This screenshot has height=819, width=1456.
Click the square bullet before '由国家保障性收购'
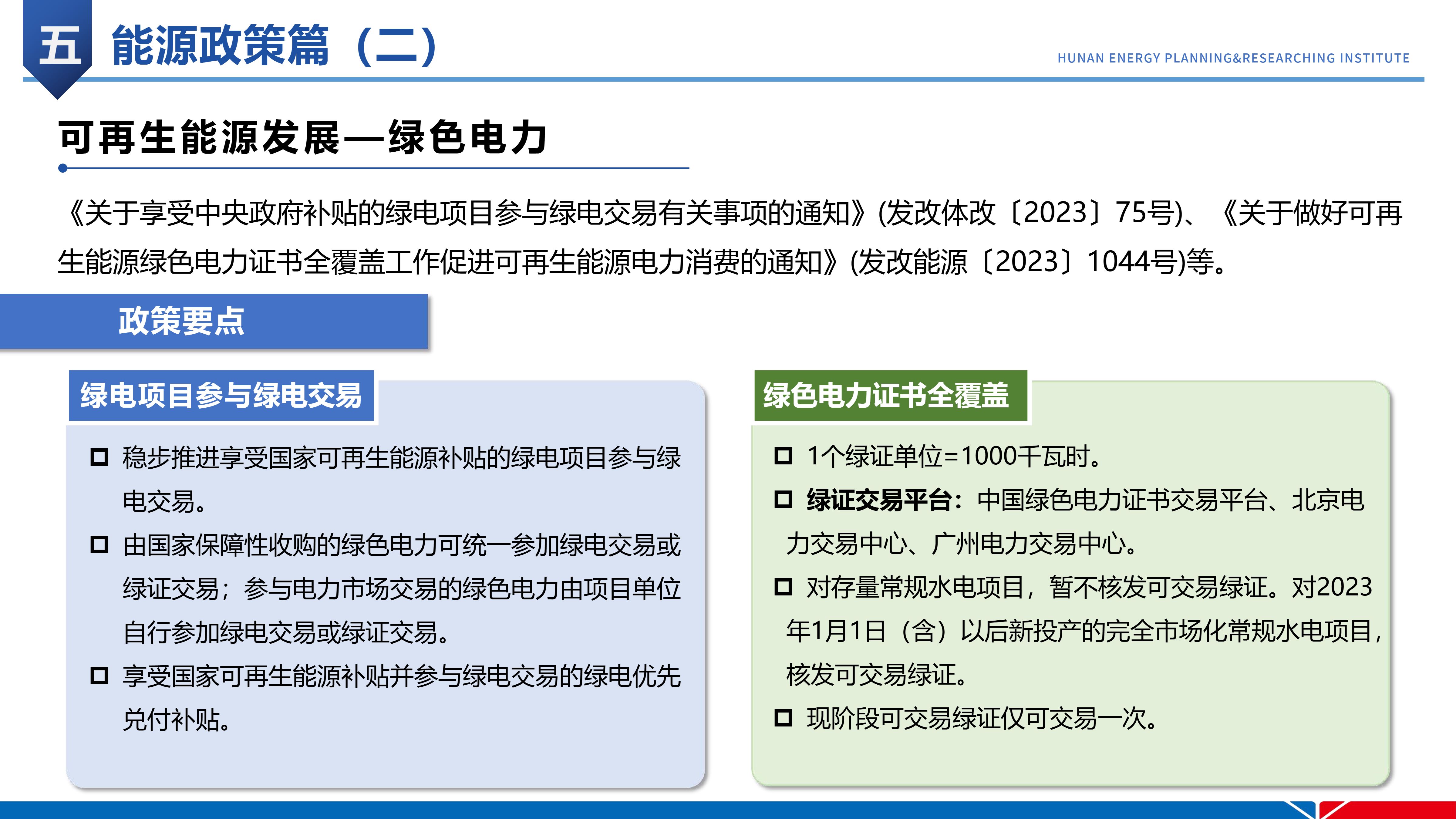[99, 545]
